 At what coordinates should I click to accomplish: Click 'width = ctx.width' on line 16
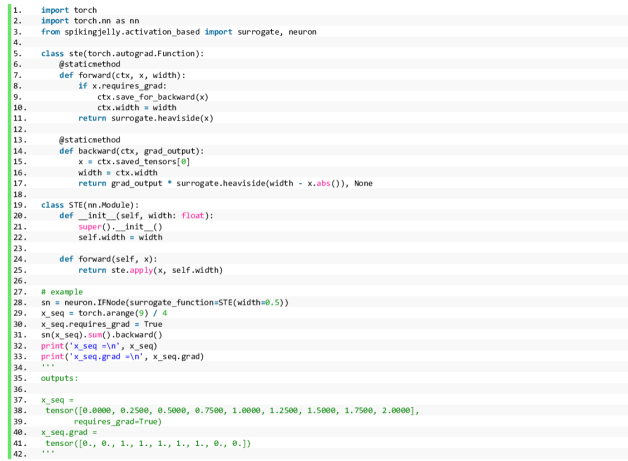(x=118, y=173)
